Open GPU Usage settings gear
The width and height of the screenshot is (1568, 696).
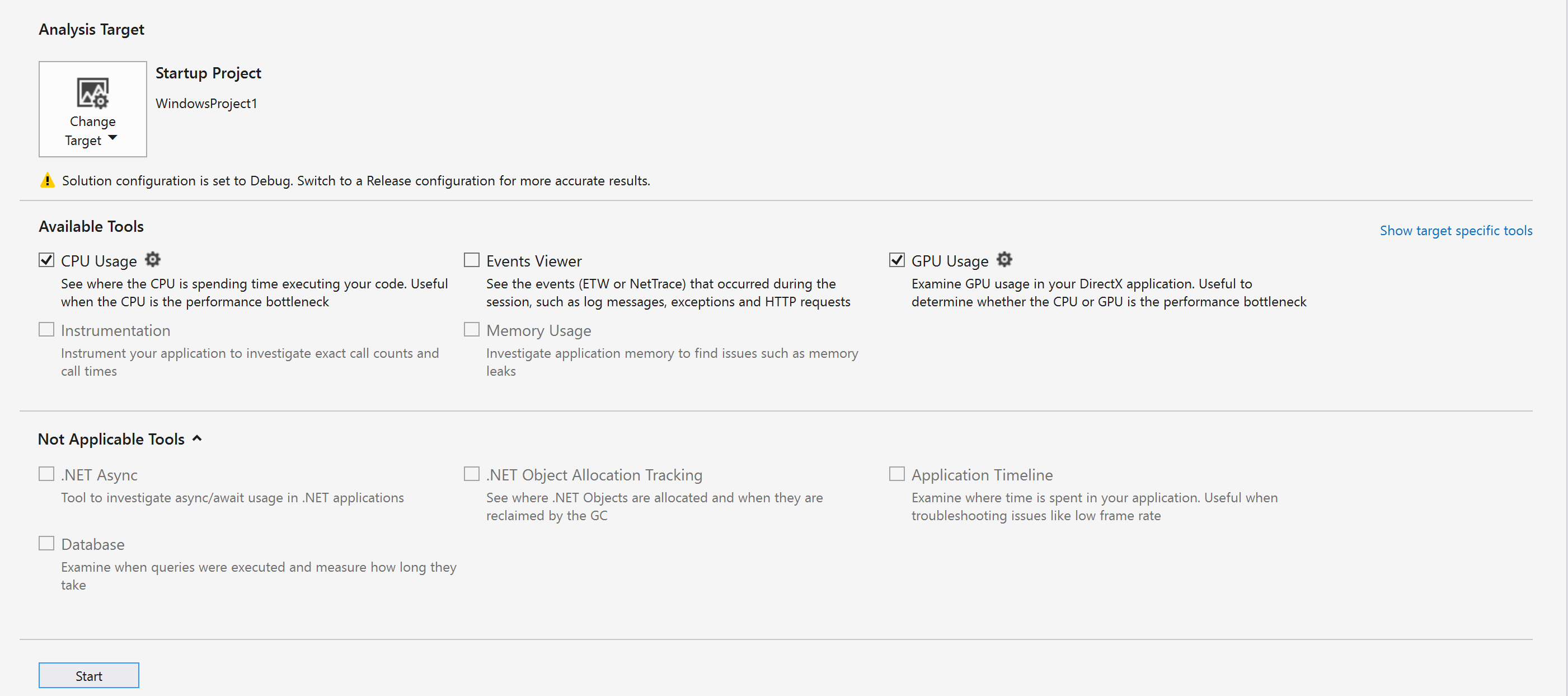(x=1004, y=260)
